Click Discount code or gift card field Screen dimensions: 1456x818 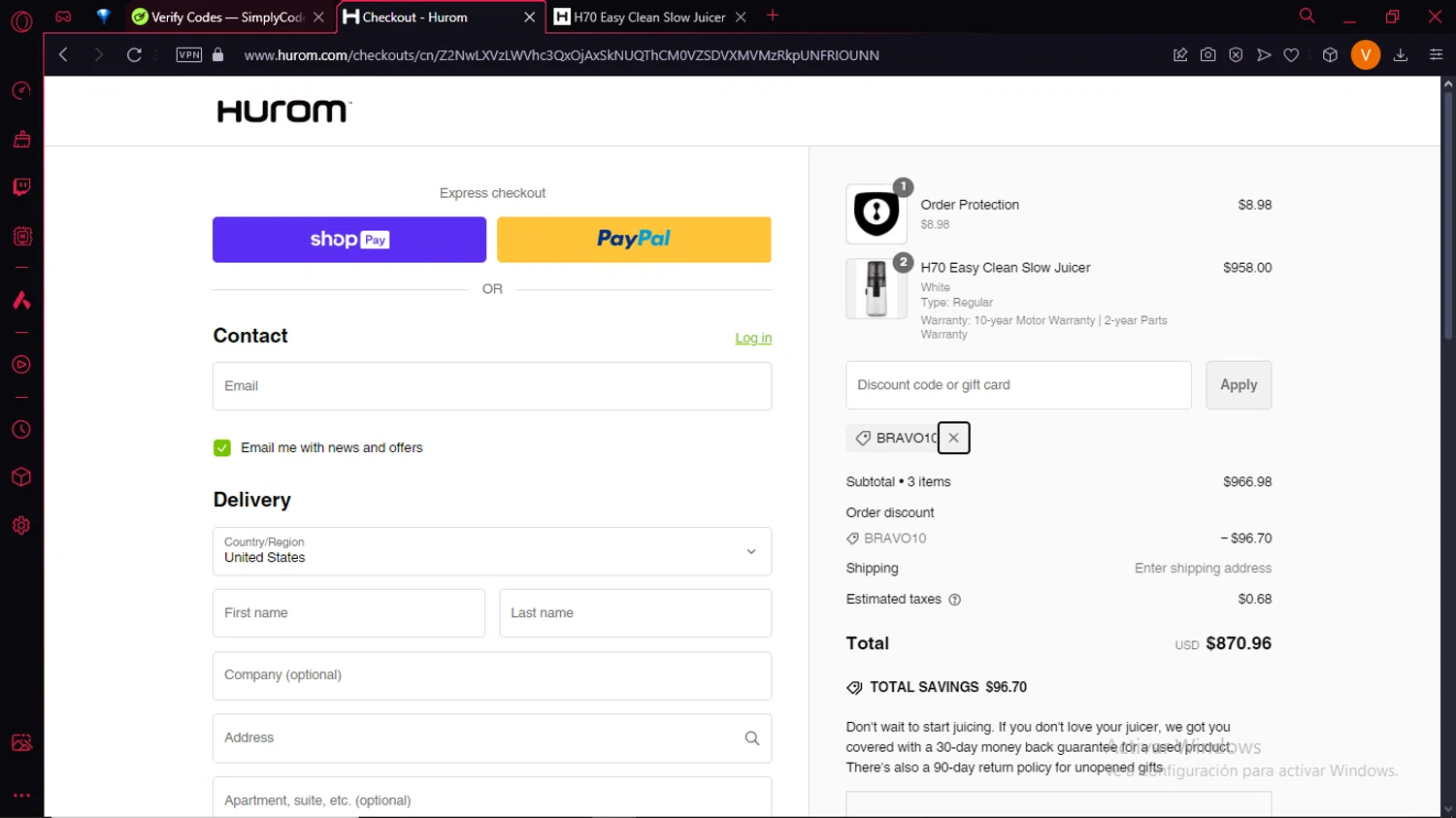pos(1018,385)
